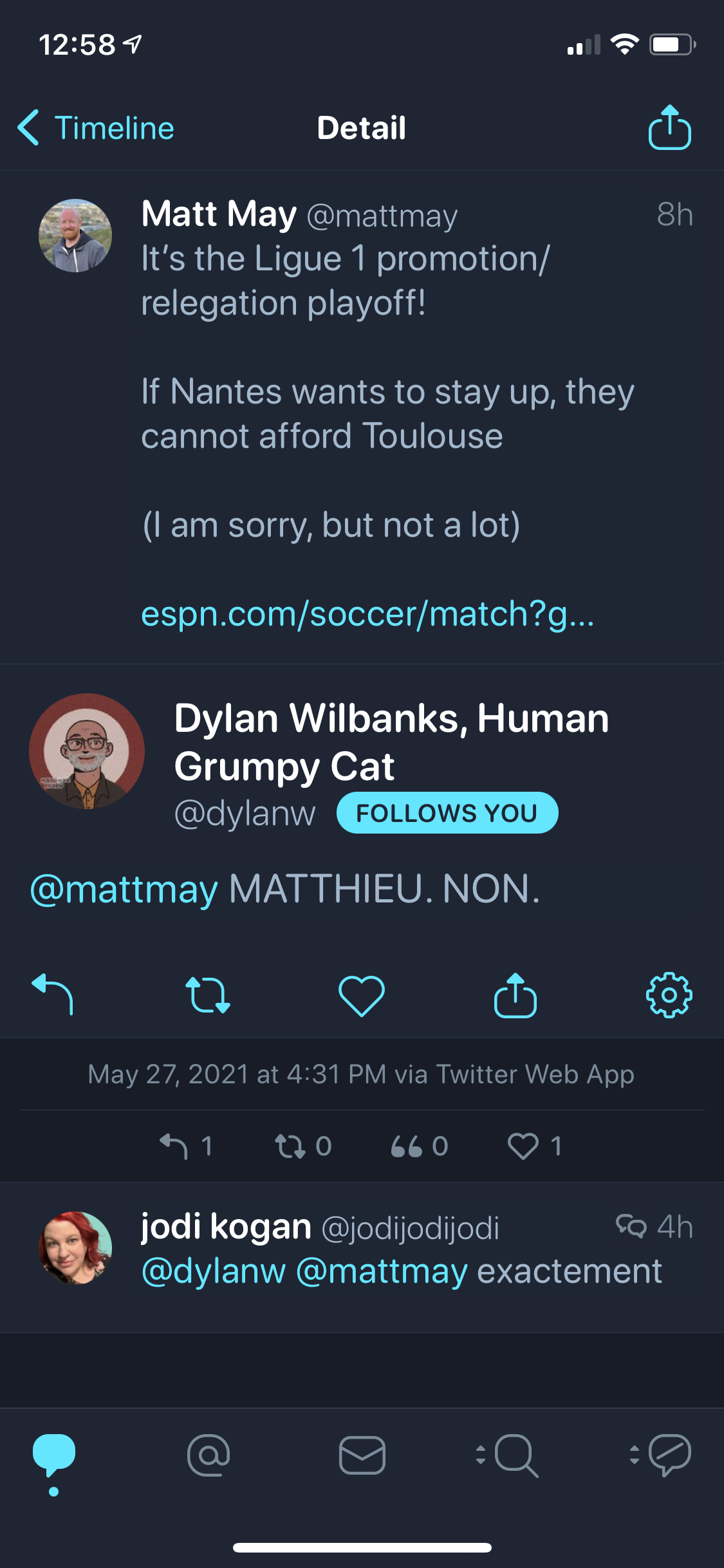Image resolution: width=724 pixels, height=1568 pixels.
Task: Like the MATTHIEU. NON. tweet
Action: (x=362, y=996)
